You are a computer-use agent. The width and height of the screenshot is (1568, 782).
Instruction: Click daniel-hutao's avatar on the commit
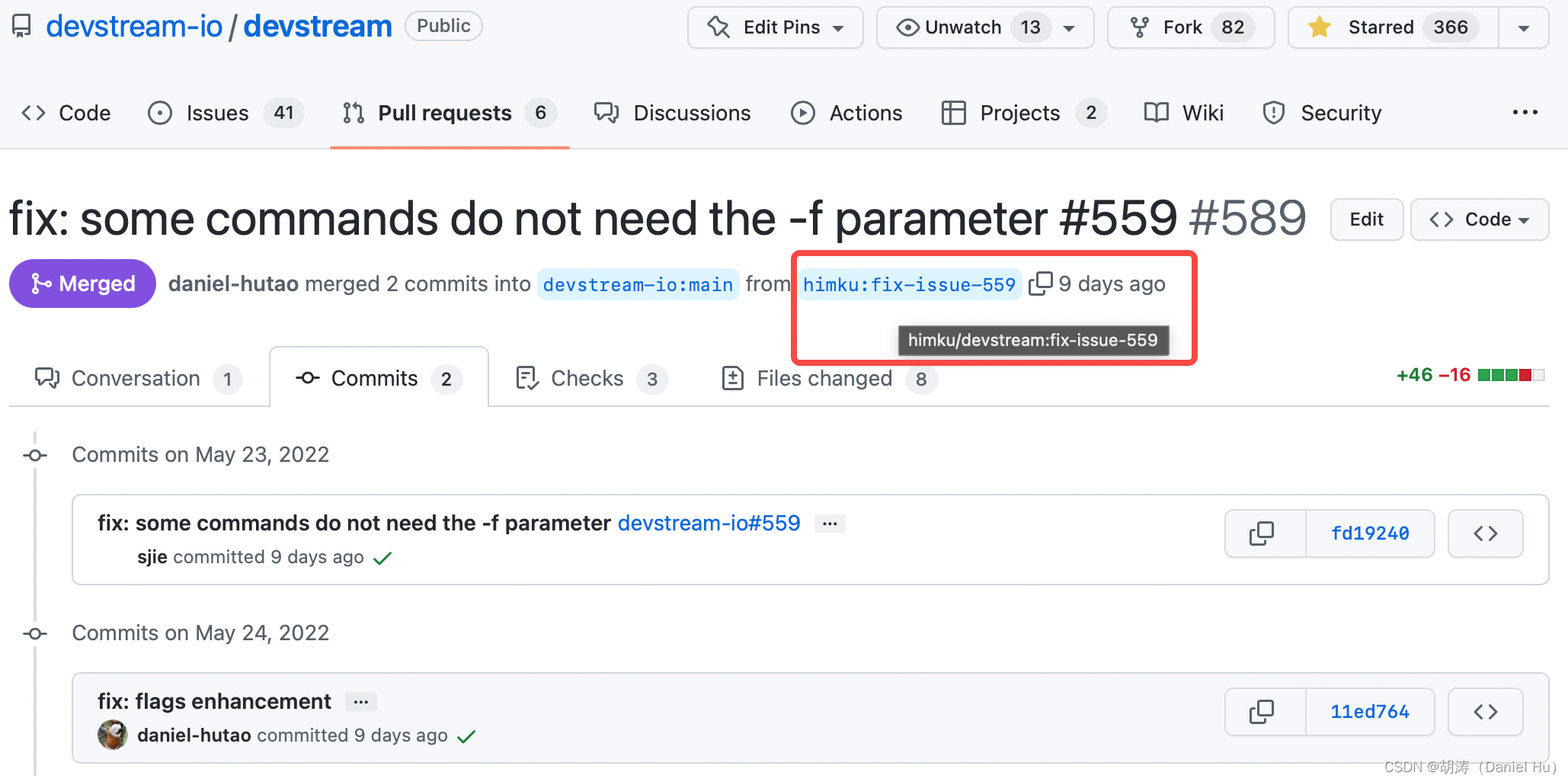pos(112,735)
